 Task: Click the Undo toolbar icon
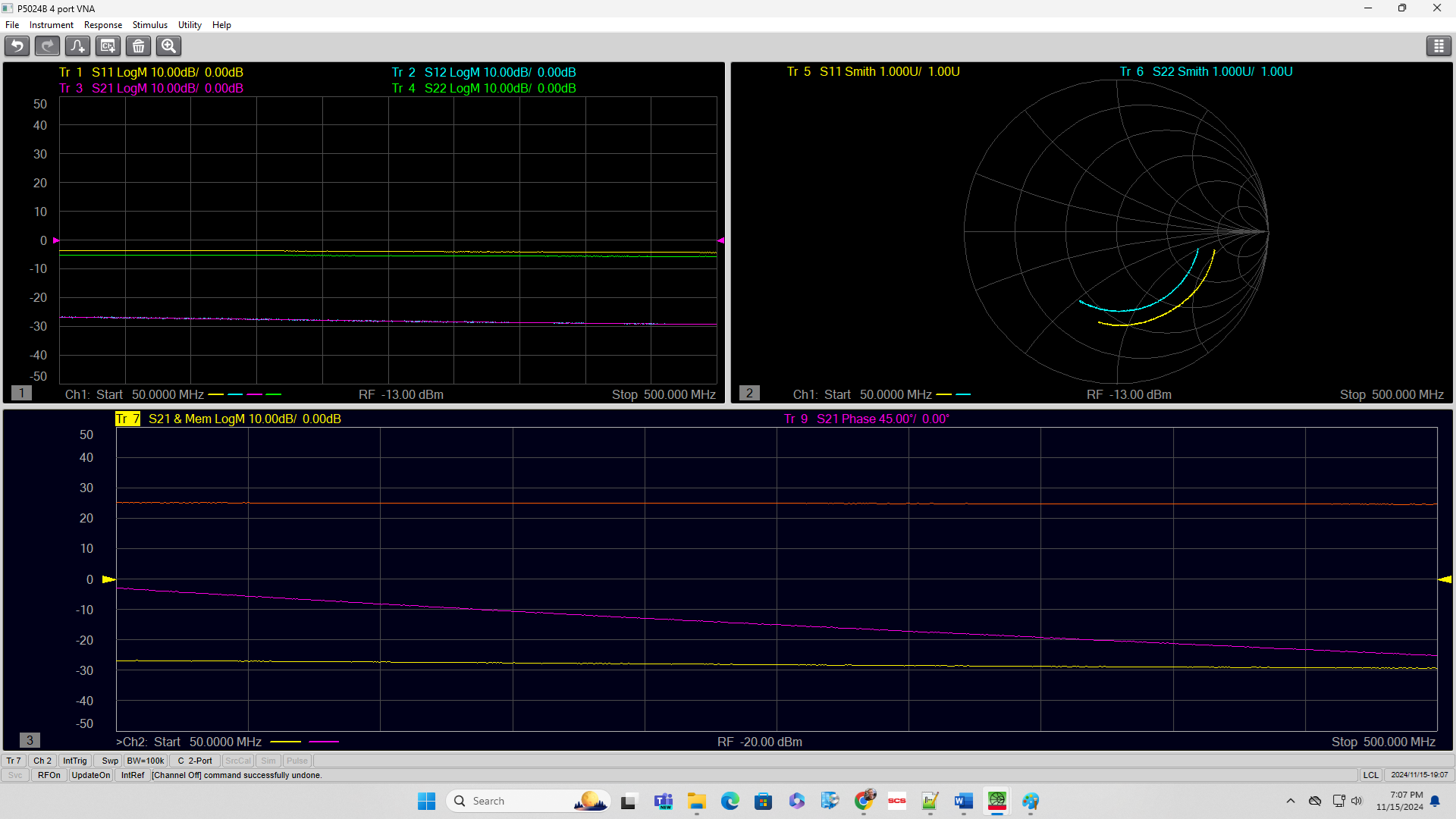coord(17,46)
